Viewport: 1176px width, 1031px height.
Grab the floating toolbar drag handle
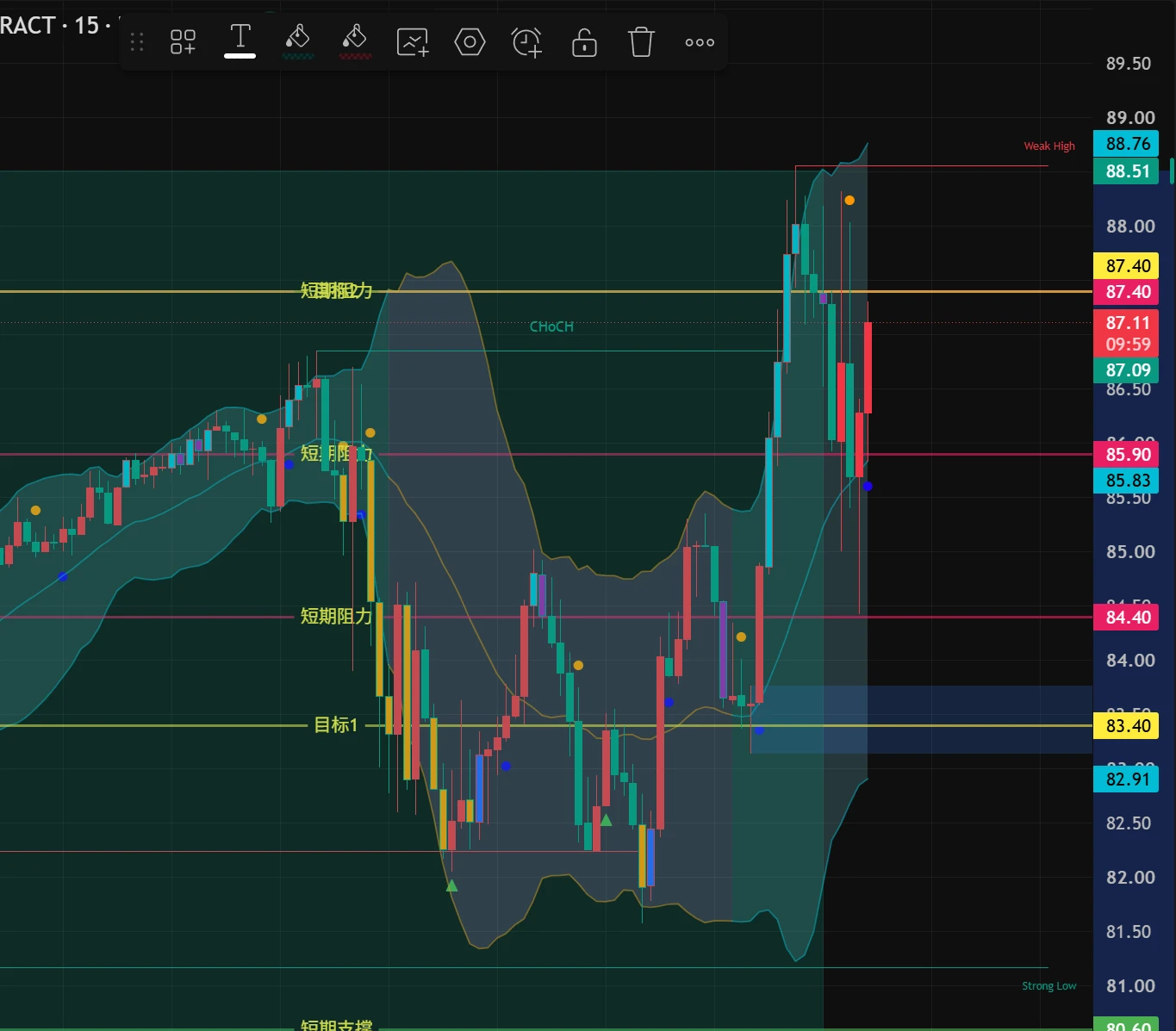point(137,41)
